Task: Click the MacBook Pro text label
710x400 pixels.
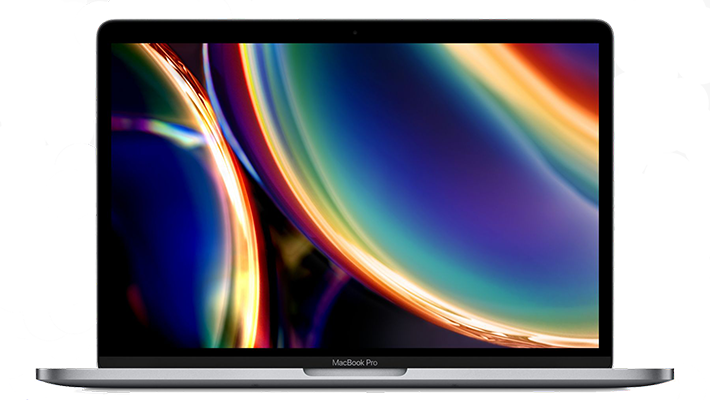Action: pyautogui.click(x=355, y=360)
